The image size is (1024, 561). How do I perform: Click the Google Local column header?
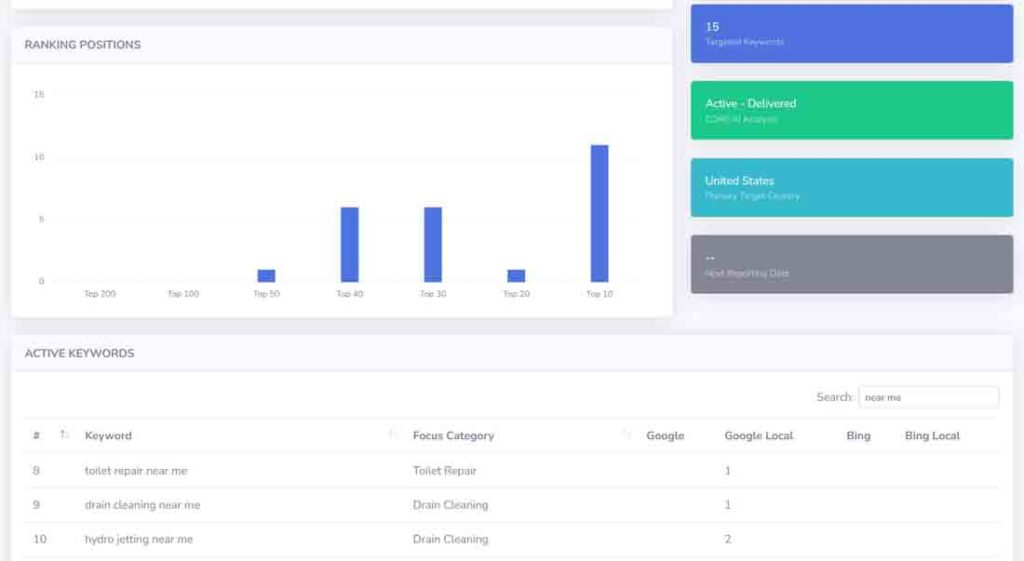tap(759, 436)
